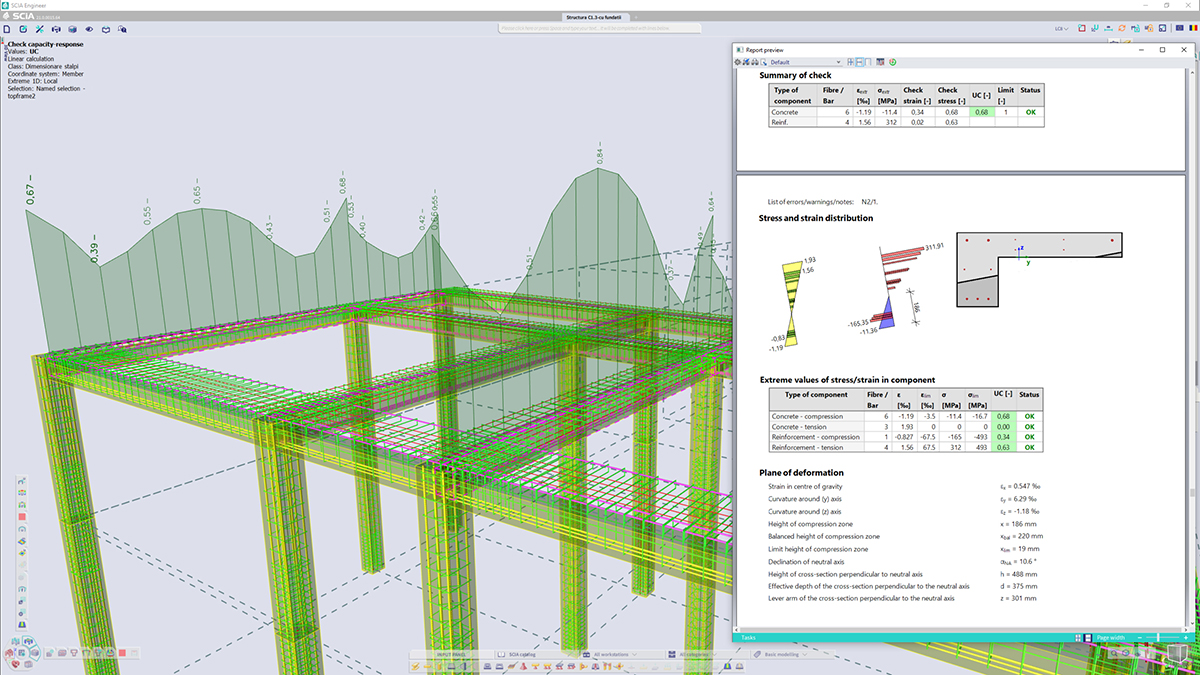Image resolution: width=1200 pixels, height=675 pixels.
Task: Open the Default template dropdown in Report preview
Action: click(x=805, y=62)
